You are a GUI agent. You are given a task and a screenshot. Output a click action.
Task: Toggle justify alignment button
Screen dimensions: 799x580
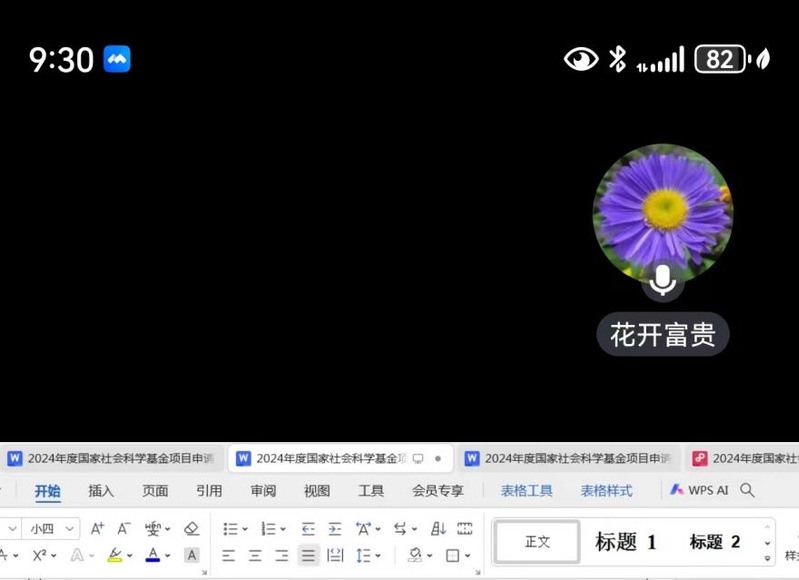coord(308,555)
